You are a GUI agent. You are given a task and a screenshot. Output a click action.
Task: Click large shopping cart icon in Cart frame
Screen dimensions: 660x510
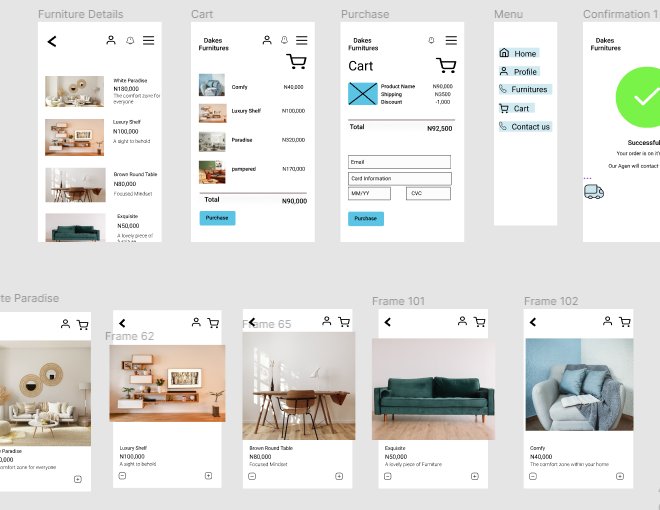(x=296, y=61)
